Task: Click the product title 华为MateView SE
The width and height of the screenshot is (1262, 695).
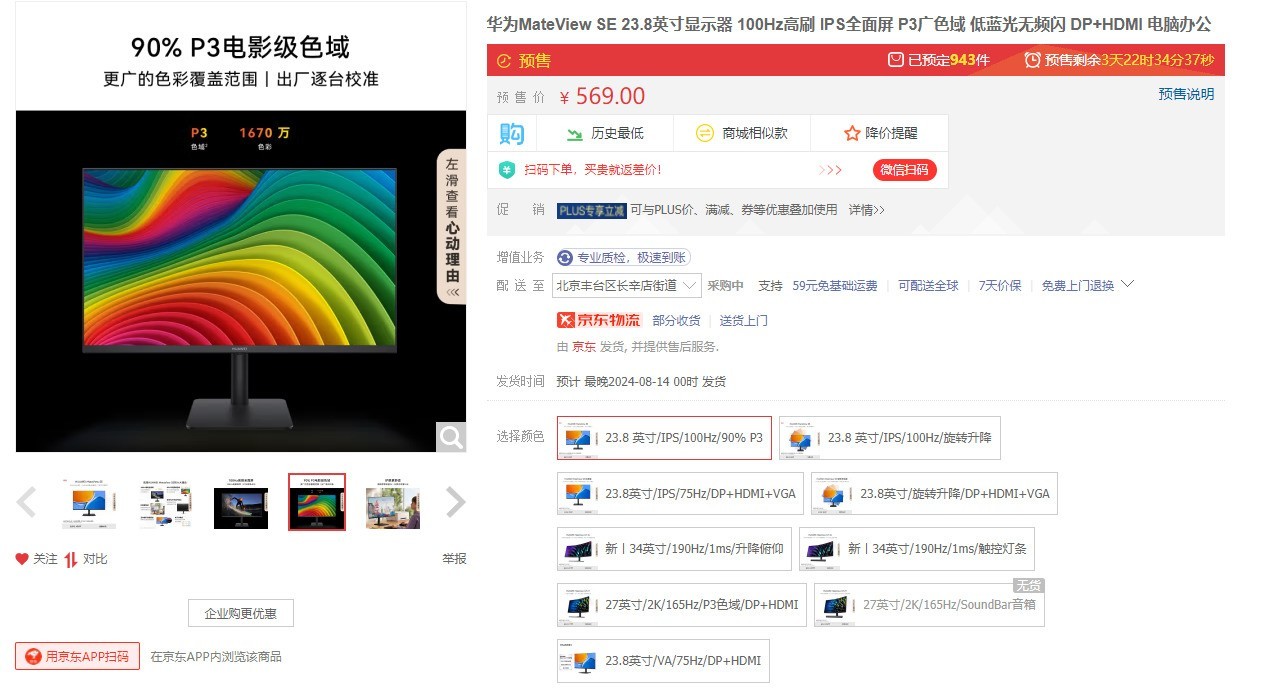Action: click(848, 24)
